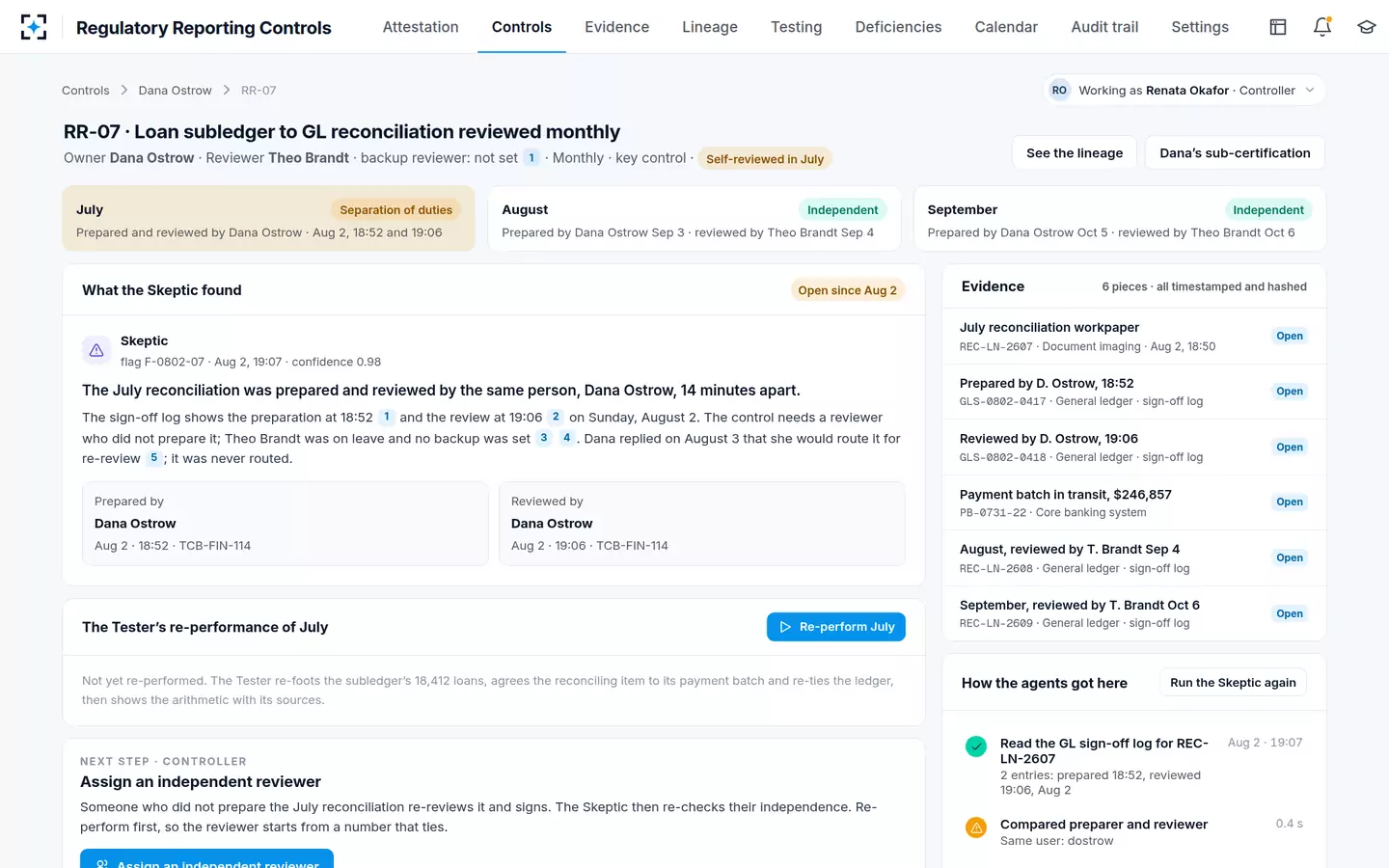Open citation 1 beside backup reviewer

531,158
